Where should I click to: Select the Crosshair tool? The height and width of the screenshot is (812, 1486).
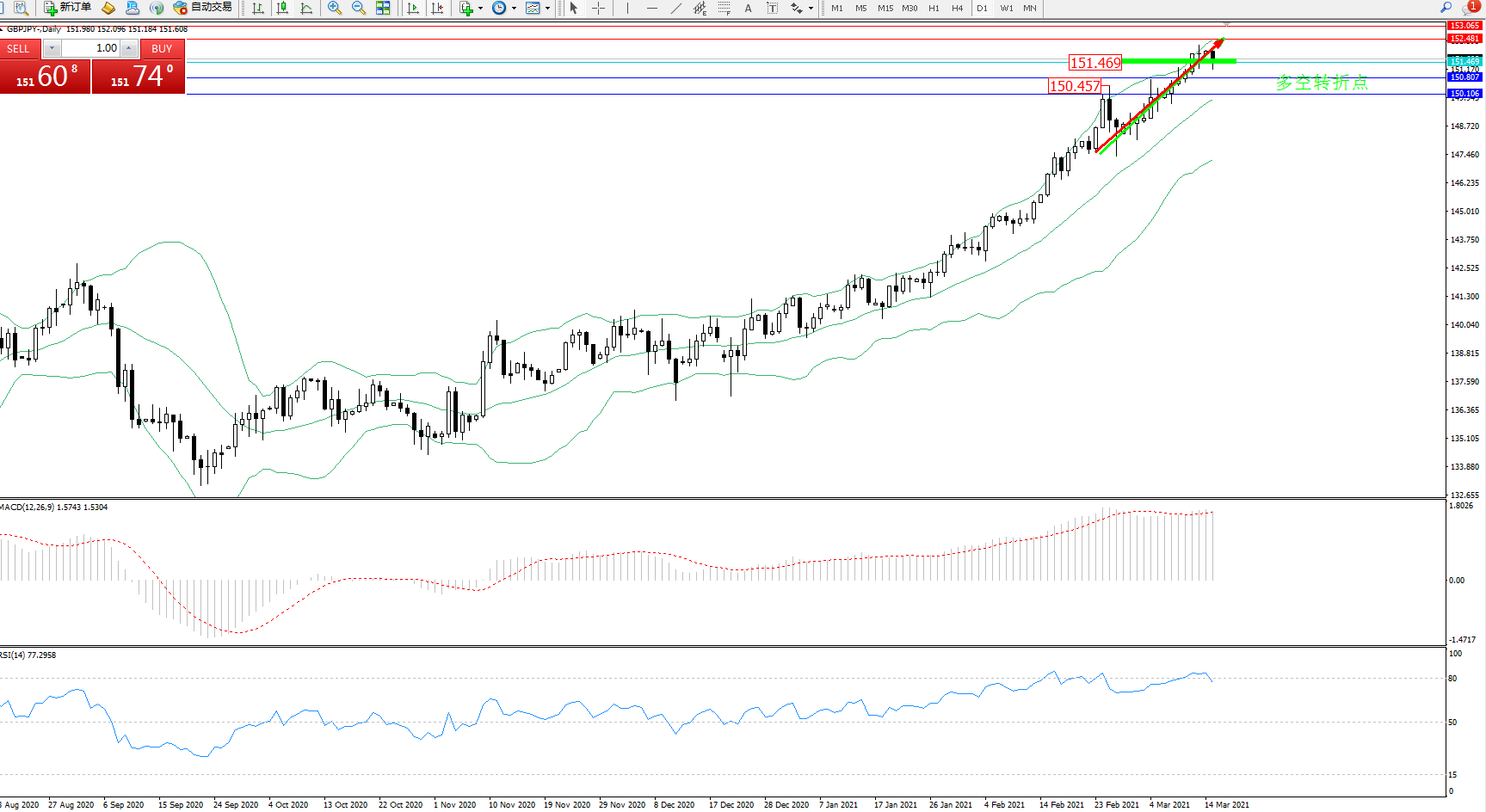click(x=599, y=8)
